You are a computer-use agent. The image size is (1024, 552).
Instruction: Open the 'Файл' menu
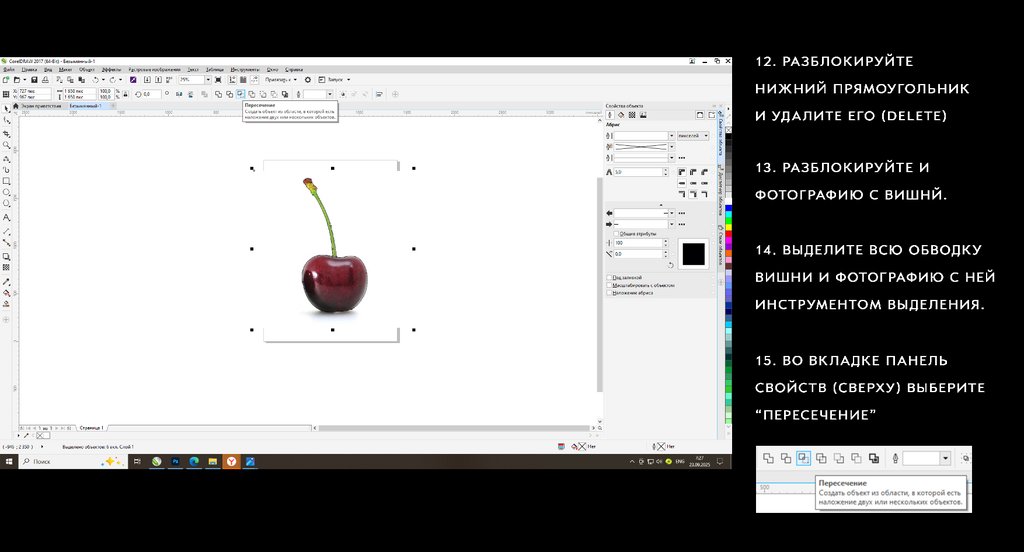point(9,70)
